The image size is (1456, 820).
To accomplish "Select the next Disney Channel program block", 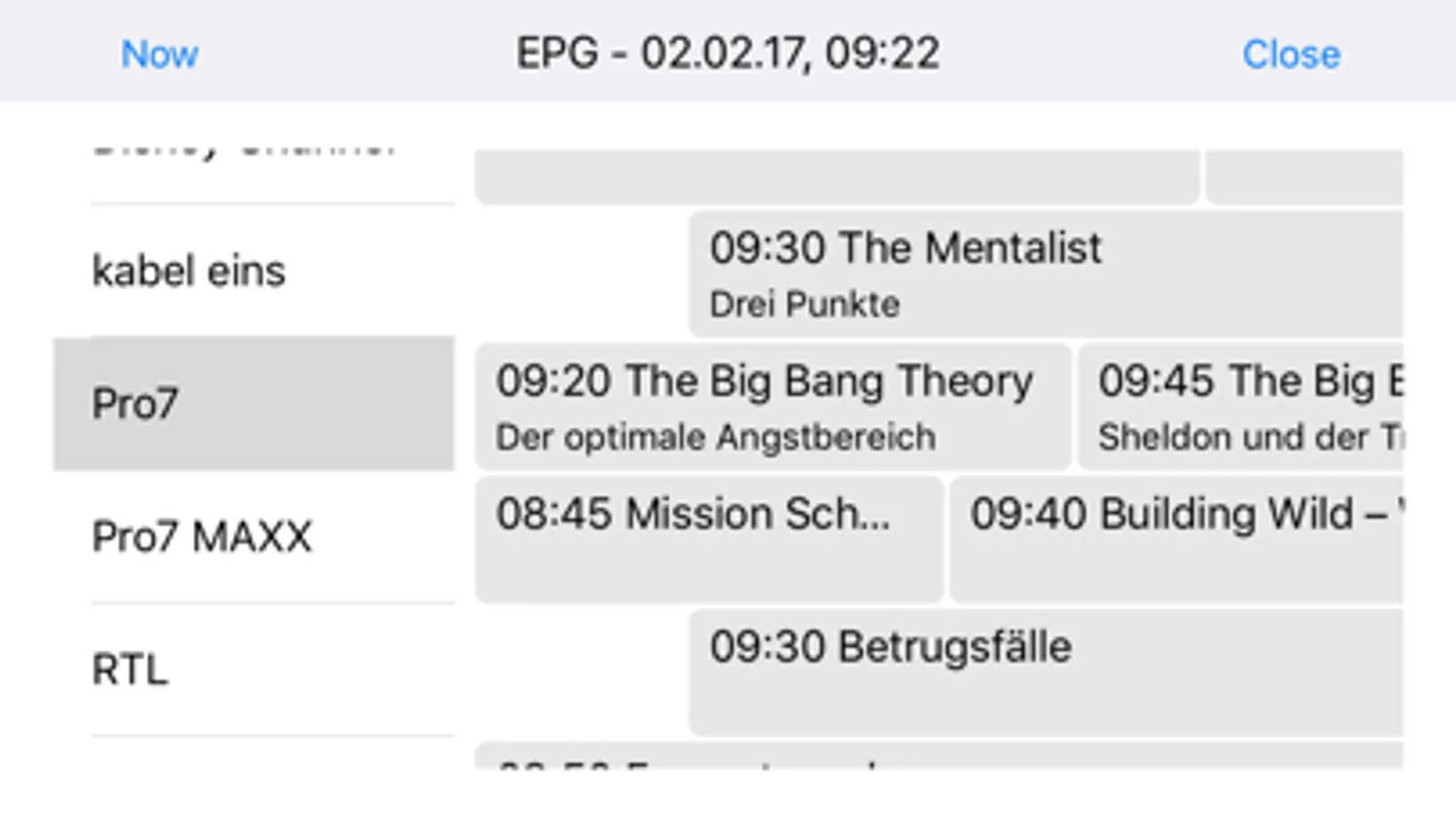I will tap(1305, 177).
